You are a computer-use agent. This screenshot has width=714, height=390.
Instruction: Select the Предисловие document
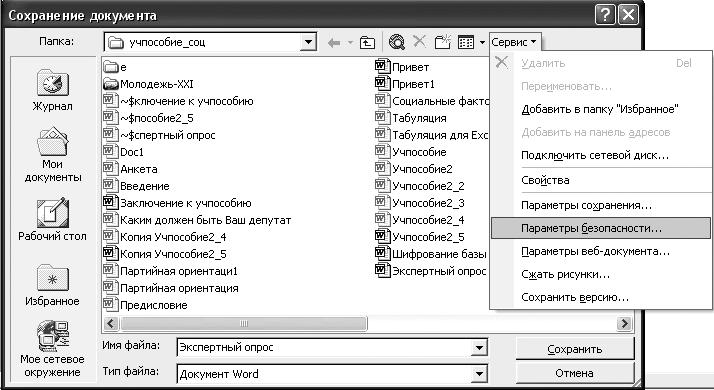146,305
